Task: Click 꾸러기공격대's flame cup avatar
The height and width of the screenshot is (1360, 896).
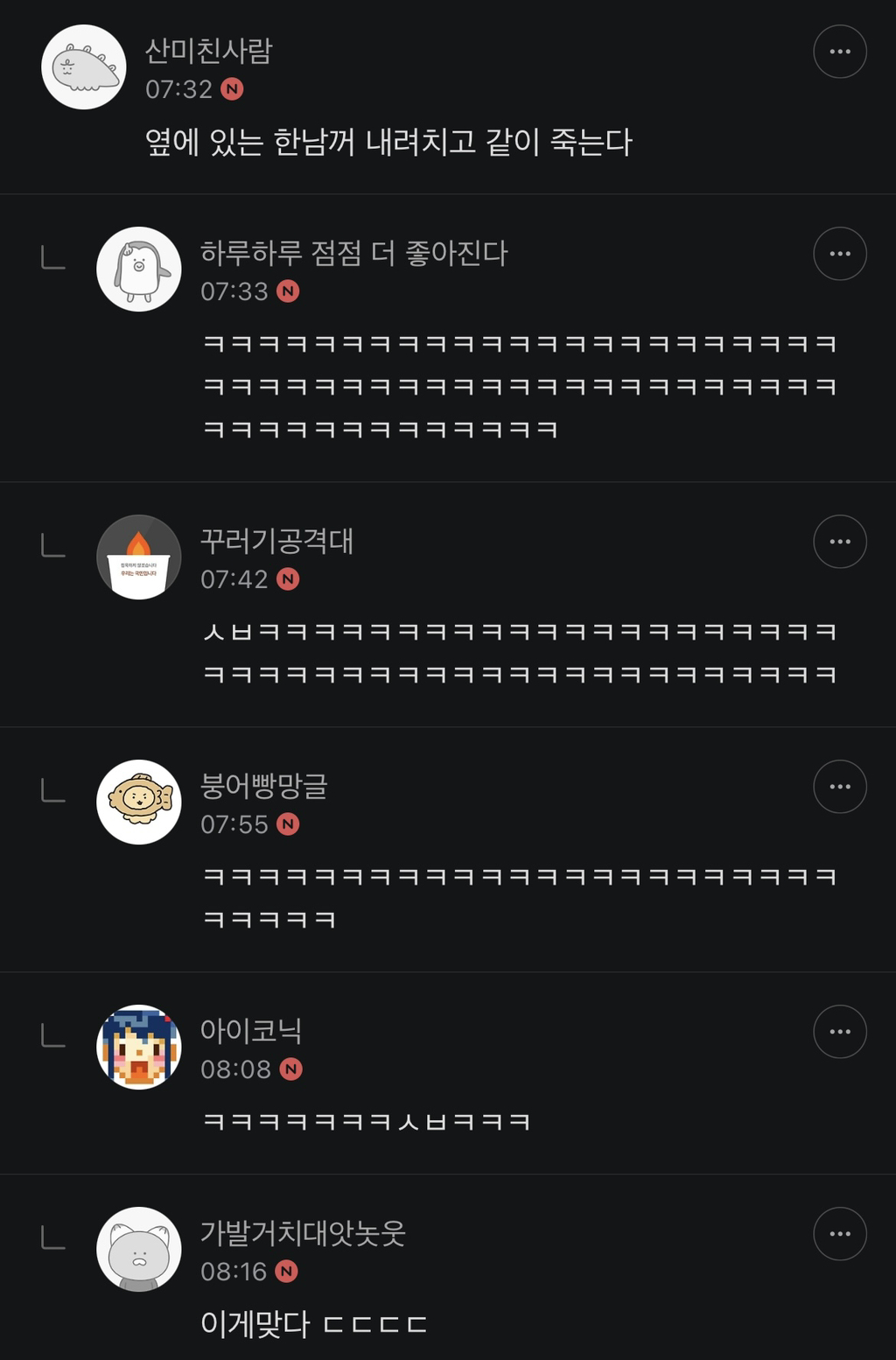Action: [138, 557]
